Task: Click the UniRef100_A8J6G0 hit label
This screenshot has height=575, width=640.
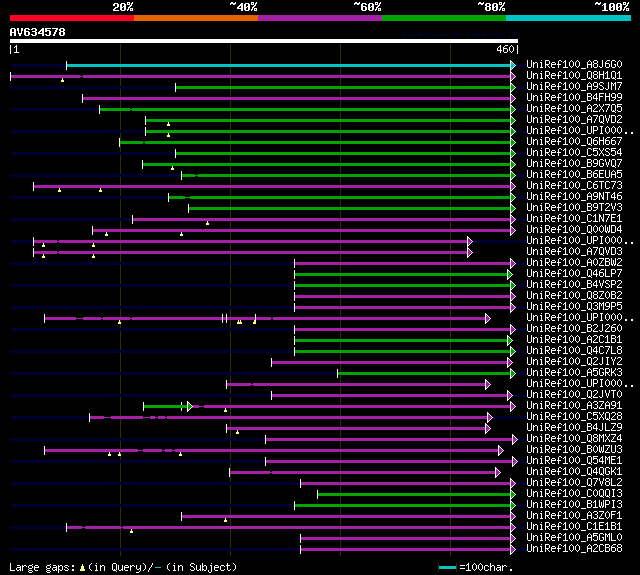Action: [574, 64]
